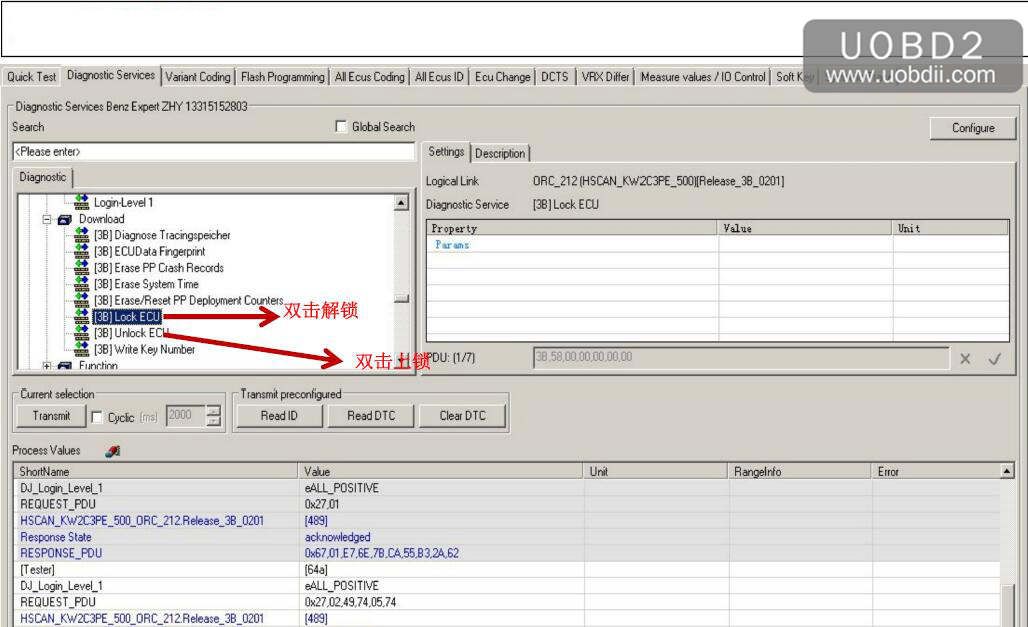Select [3B] Diagnose Tracingspeicher item
Viewport: 1028px width, 627px height.
(x=162, y=235)
